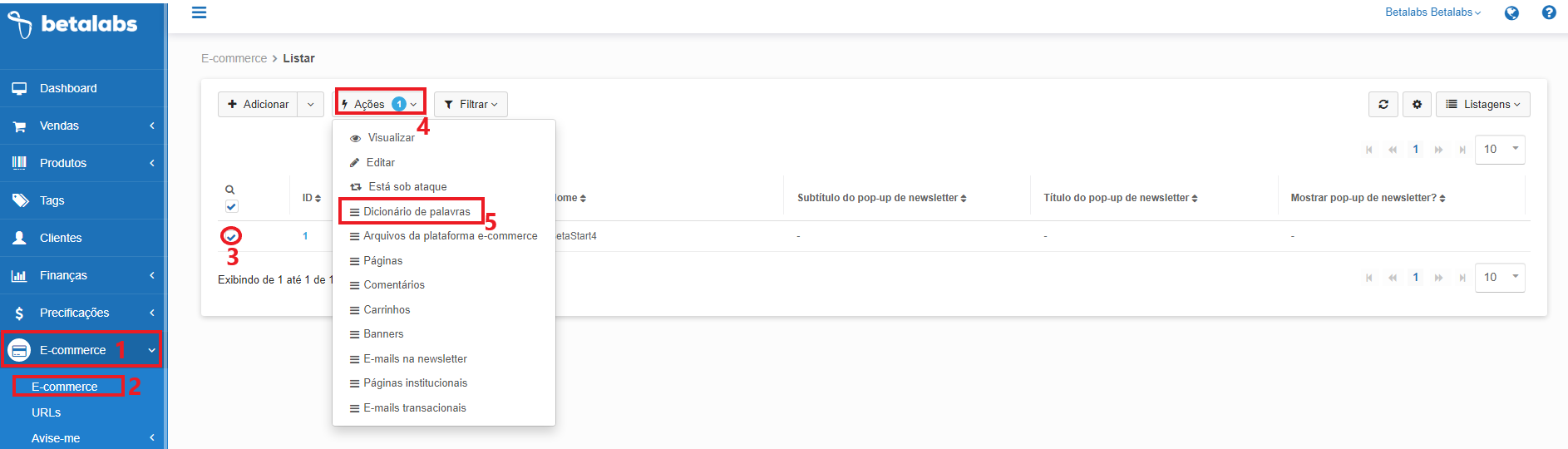Toggle the select-all checkbox in table header
Screen dimensions: 1568x449
(231, 206)
